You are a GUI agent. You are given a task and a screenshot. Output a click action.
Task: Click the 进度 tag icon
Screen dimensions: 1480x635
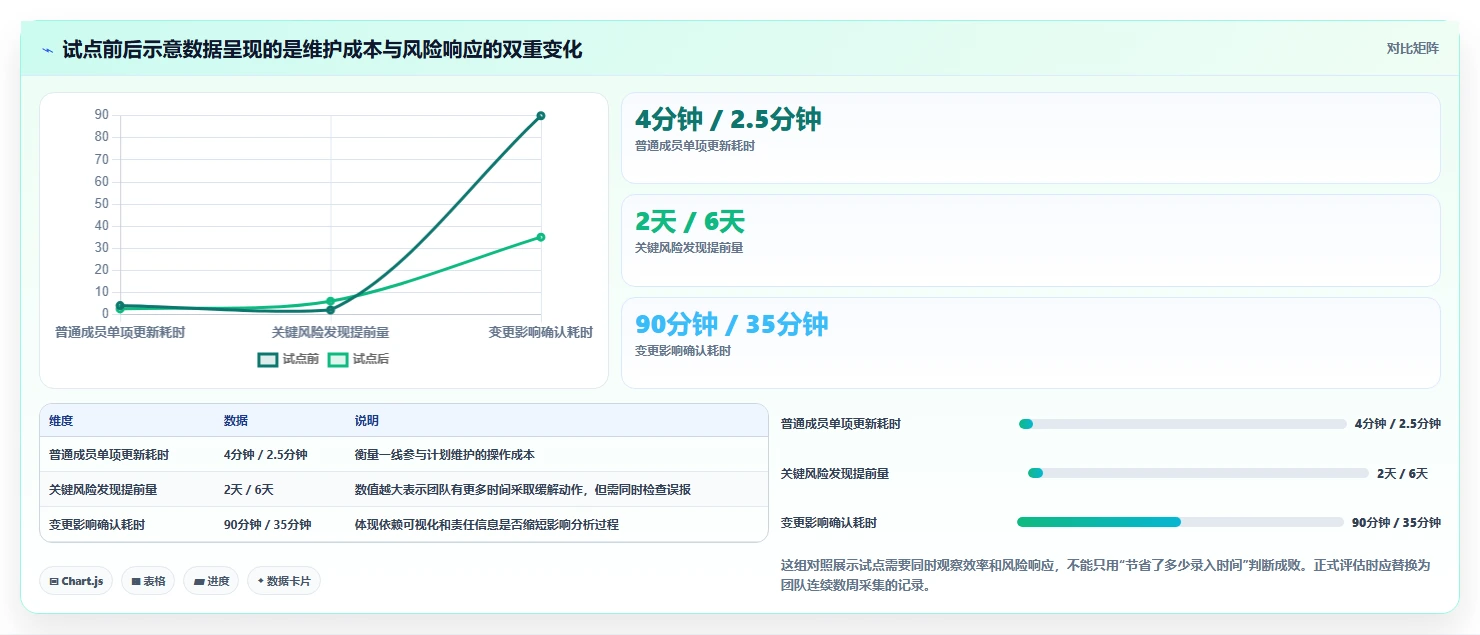199,581
